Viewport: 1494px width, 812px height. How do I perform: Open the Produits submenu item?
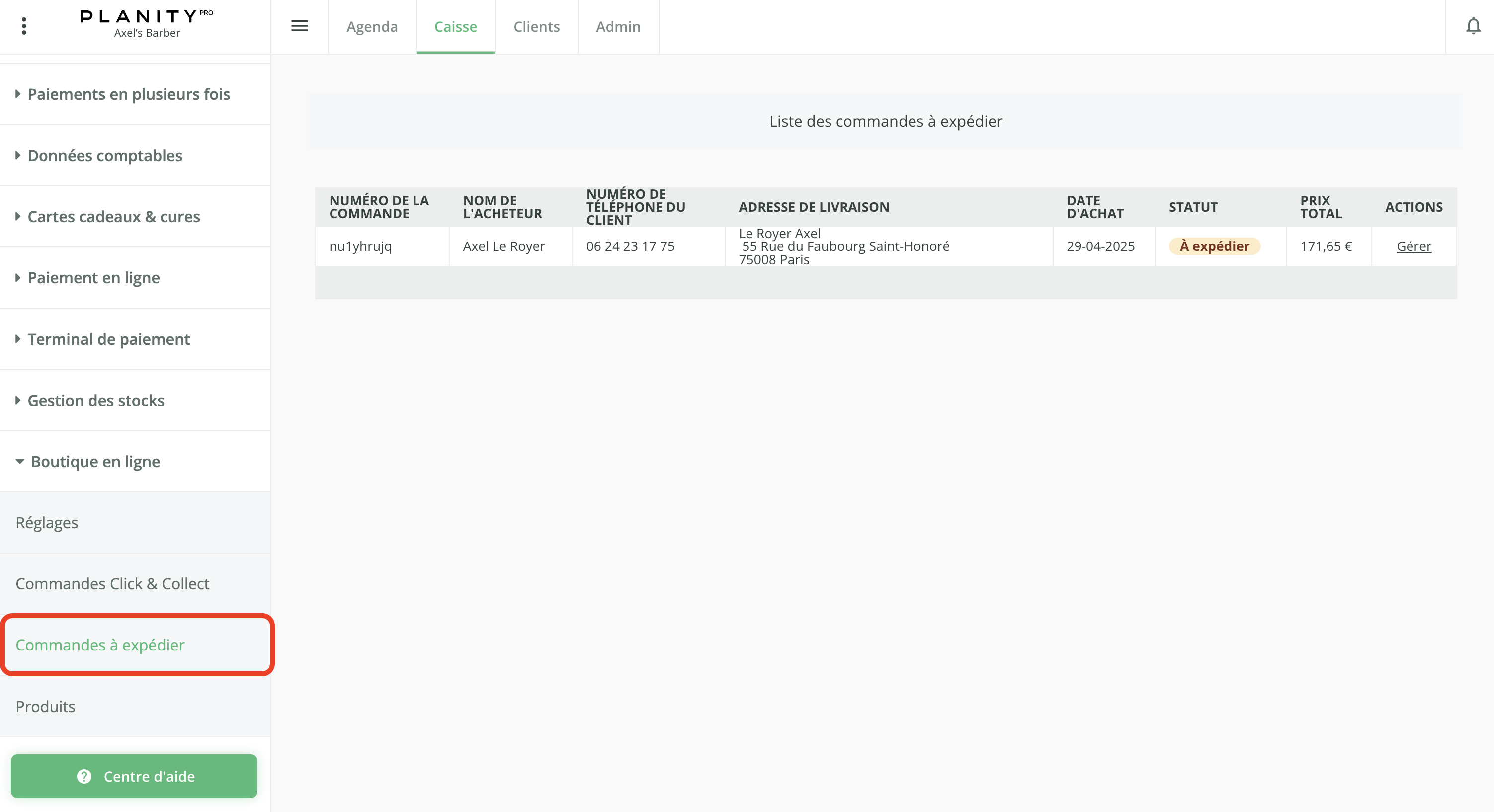click(x=45, y=707)
